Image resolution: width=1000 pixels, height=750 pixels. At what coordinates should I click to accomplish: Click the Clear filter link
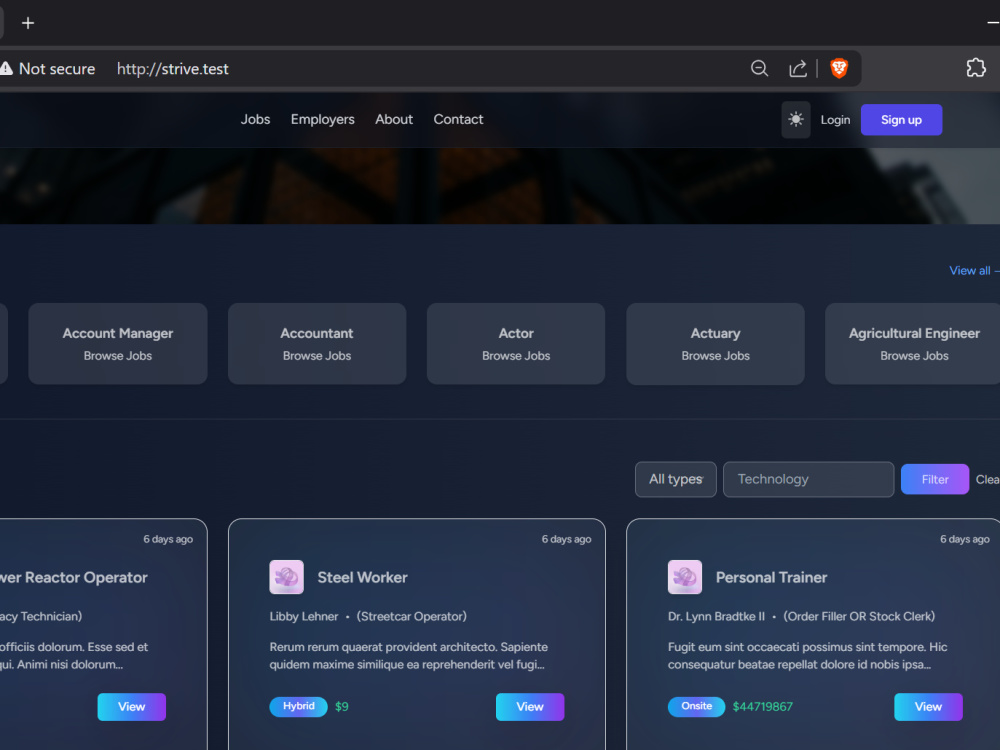987,480
